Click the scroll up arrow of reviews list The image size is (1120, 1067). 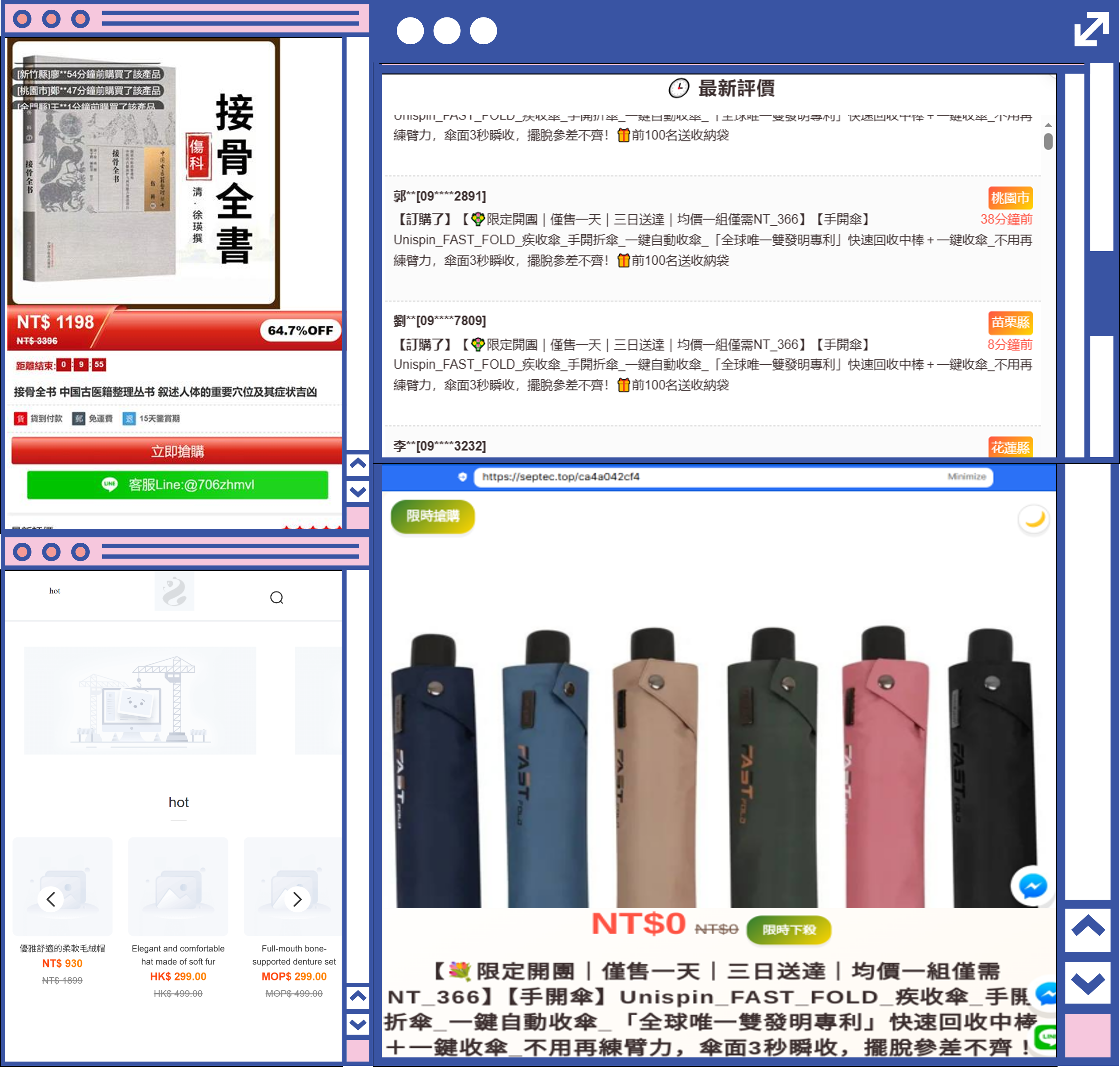(1048, 125)
